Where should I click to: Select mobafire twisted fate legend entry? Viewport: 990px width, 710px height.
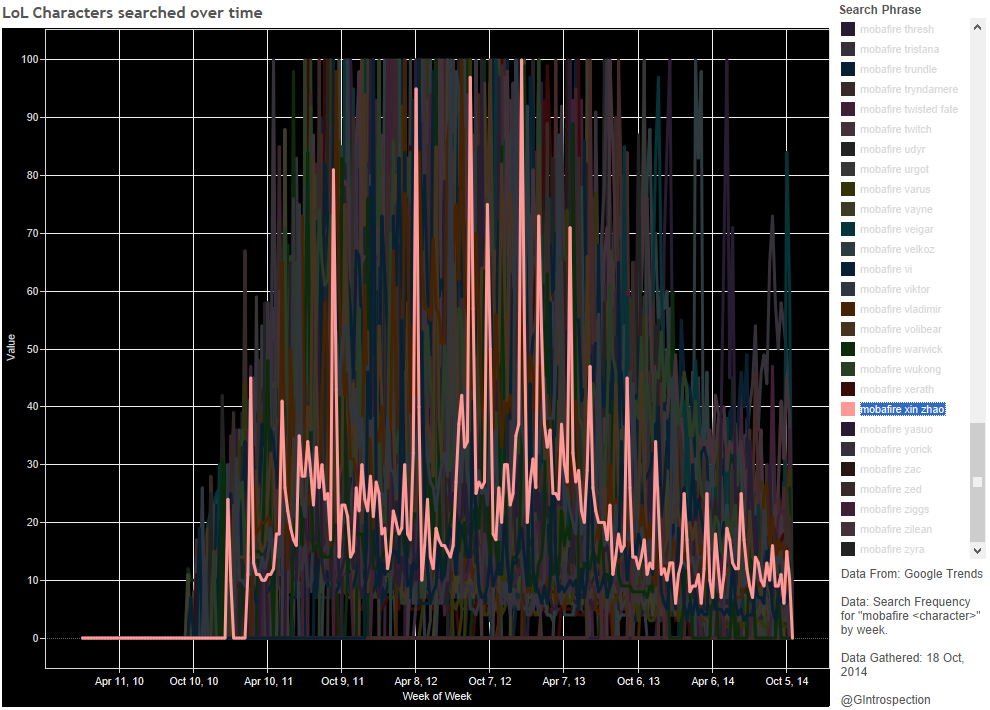tap(908, 109)
